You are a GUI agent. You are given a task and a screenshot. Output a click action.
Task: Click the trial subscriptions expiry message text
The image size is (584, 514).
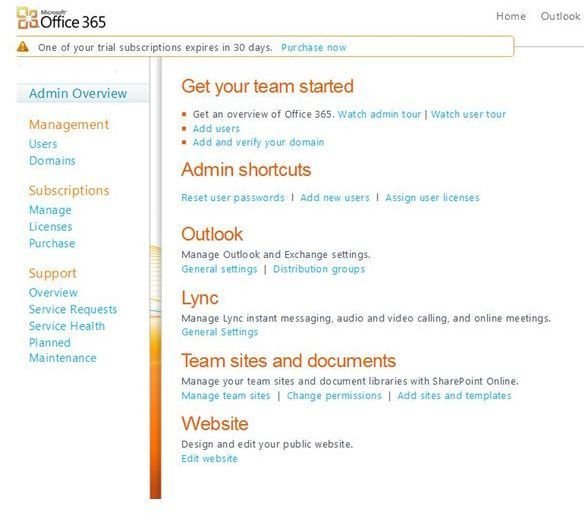pyautogui.click(x=155, y=48)
